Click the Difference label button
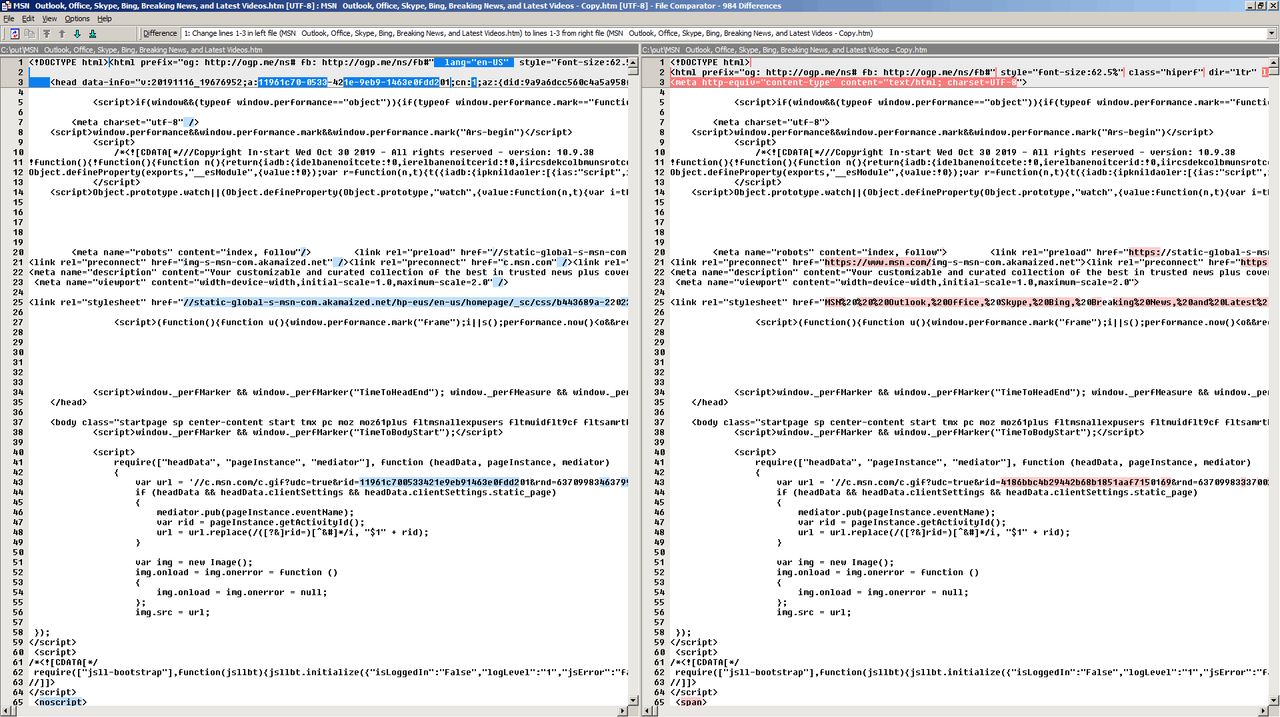This screenshot has width=1280, height=717. [160, 33]
